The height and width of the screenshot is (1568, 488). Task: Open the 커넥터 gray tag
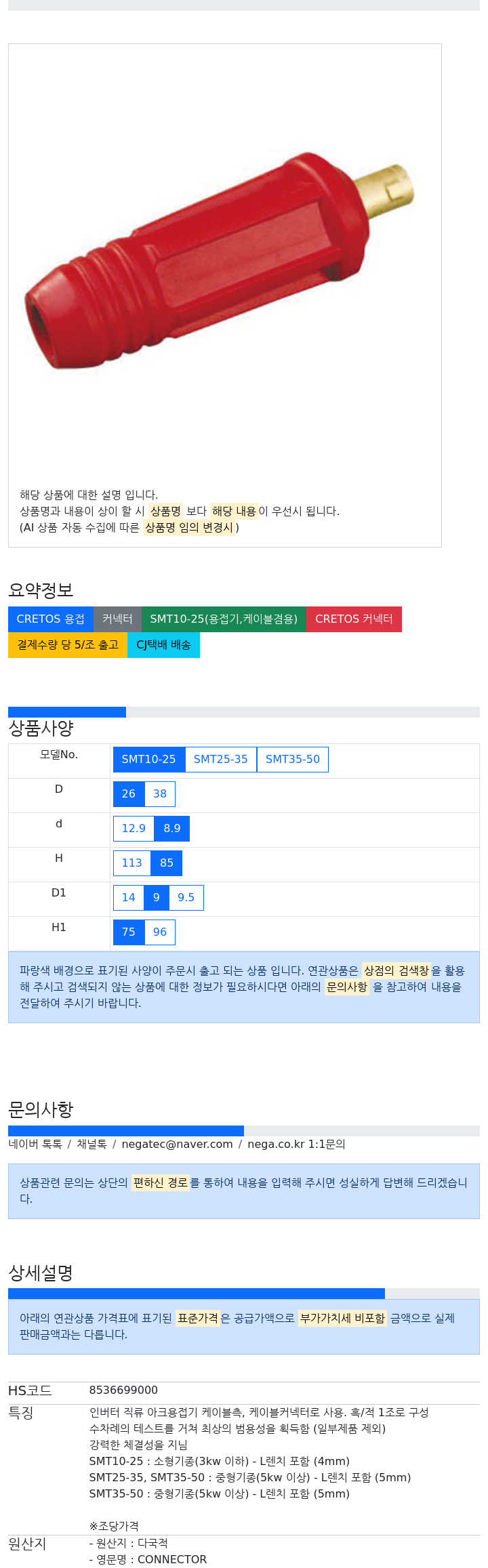pos(117,619)
